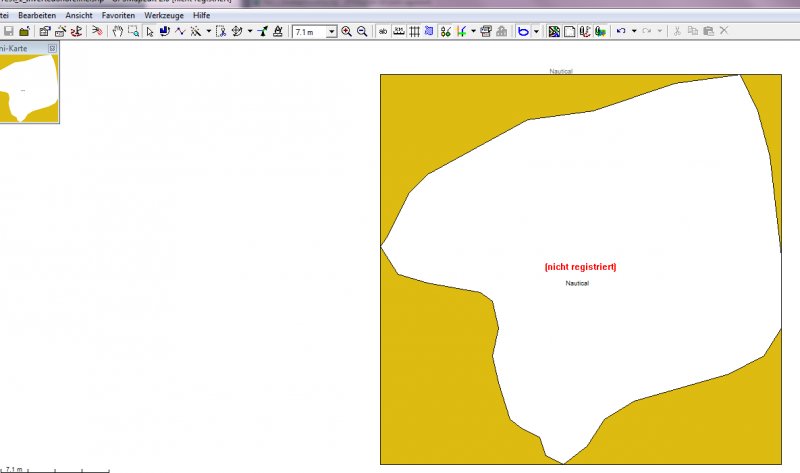Viewport: 800px width, 473px height.
Task: Click the zoom out magnifier icon
Action: coord(362,32)
